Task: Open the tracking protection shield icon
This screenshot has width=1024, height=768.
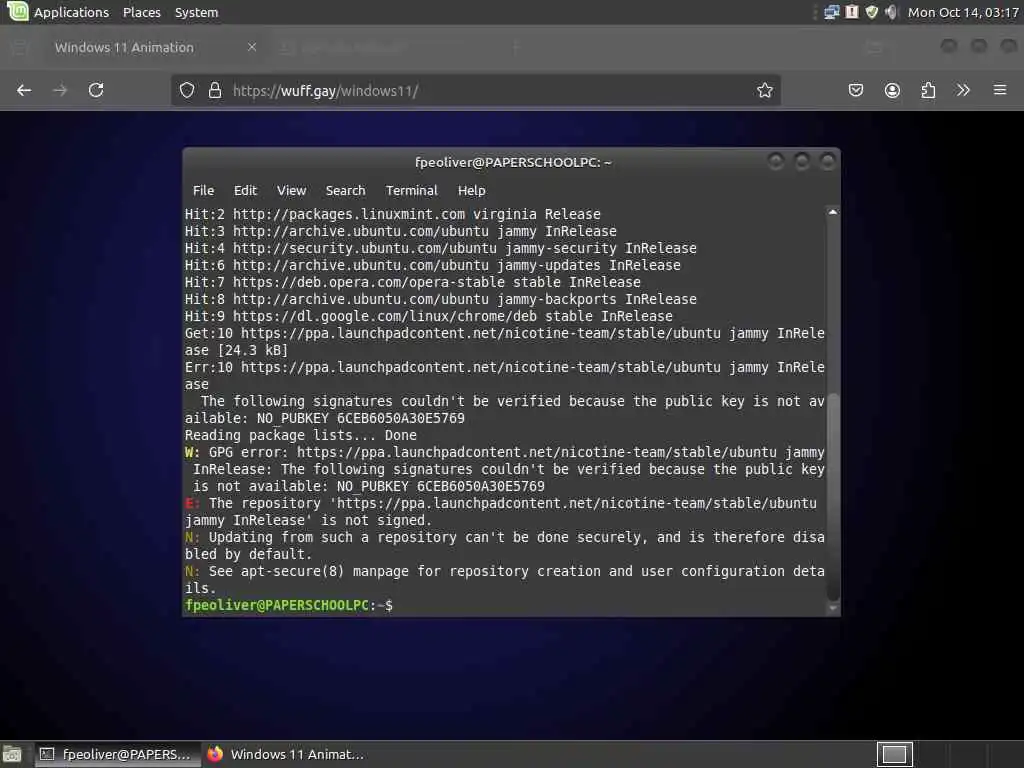Action: click(187, 90)
